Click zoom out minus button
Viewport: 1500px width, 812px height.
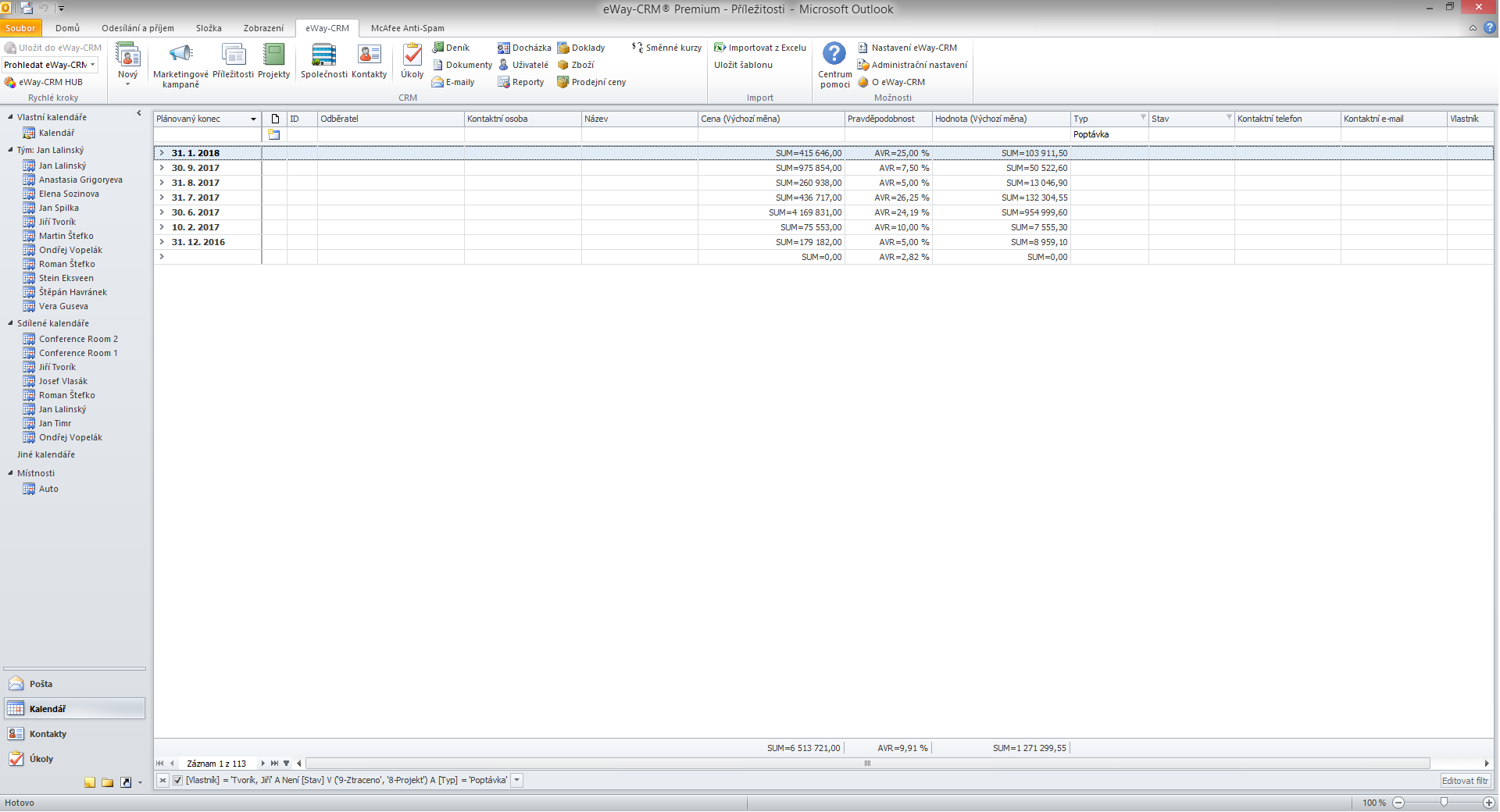pos(1398,803)
